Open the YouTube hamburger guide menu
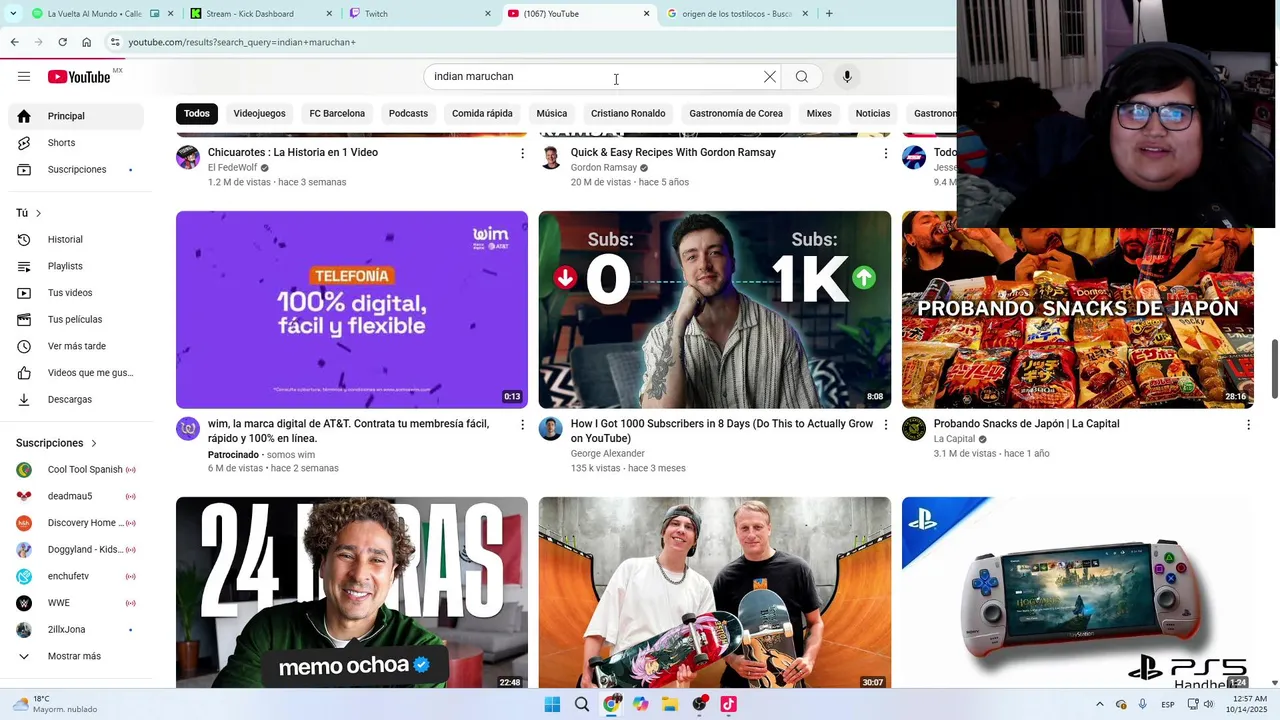 click(24, 77)
